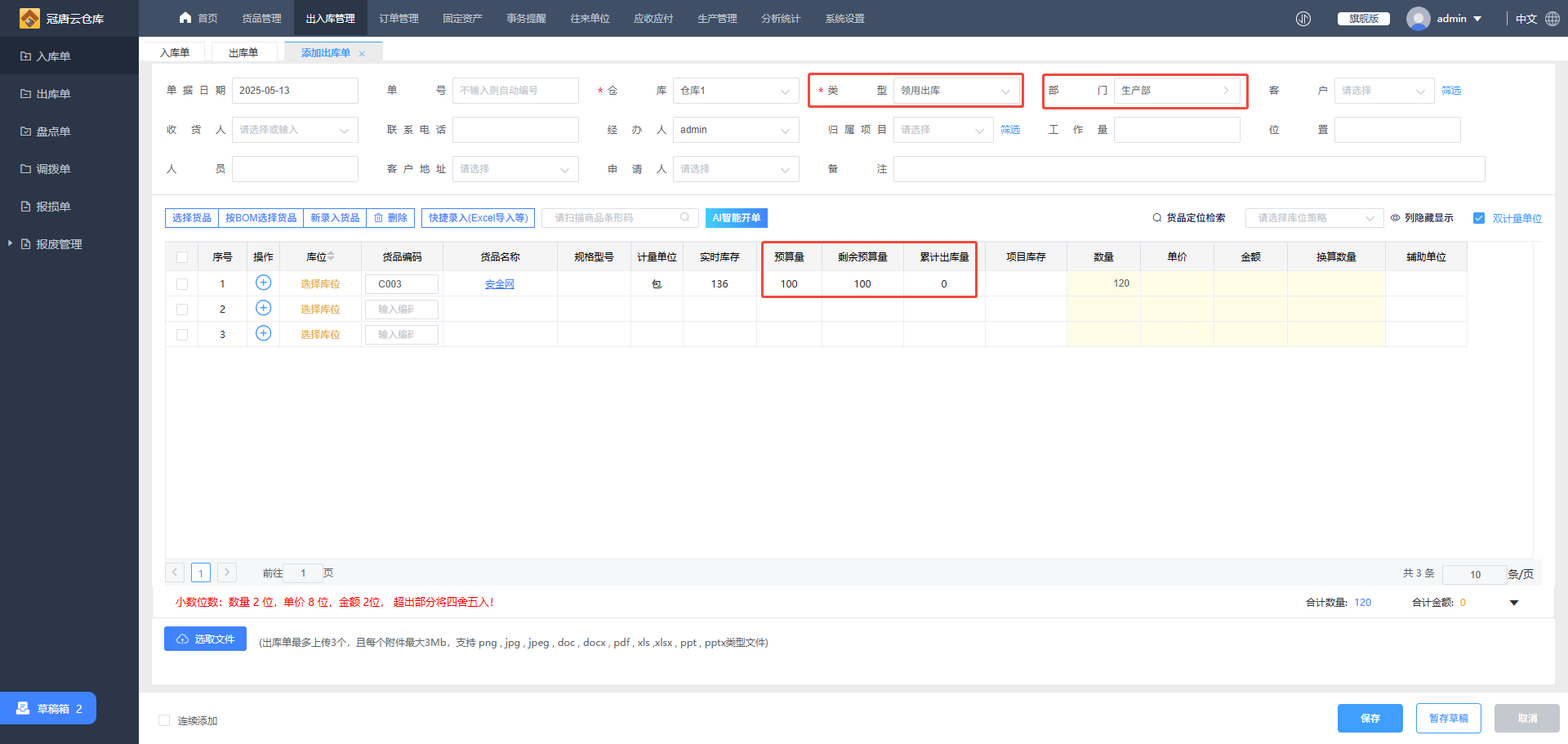Check the row 3 checkbox
The image size is (1568, 744).
(182, 335)
